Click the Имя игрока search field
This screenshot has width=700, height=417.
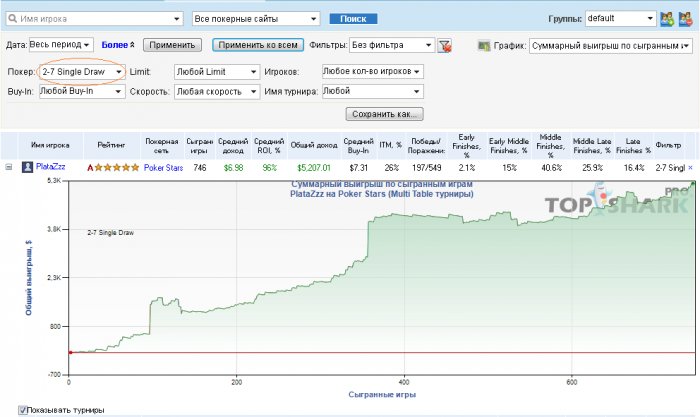[x=94, y=19]
